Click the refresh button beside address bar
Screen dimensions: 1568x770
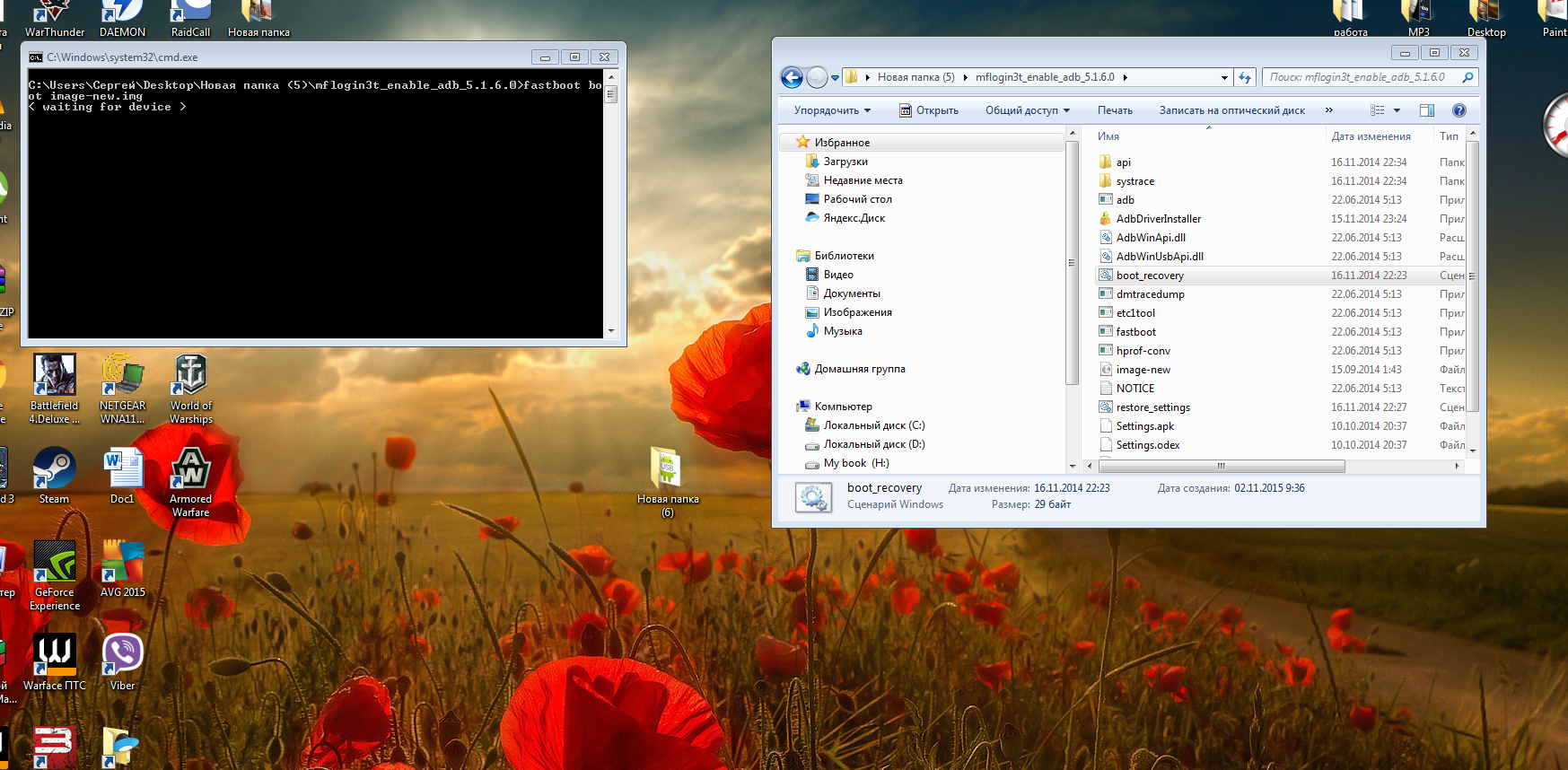coord(1245,78)
